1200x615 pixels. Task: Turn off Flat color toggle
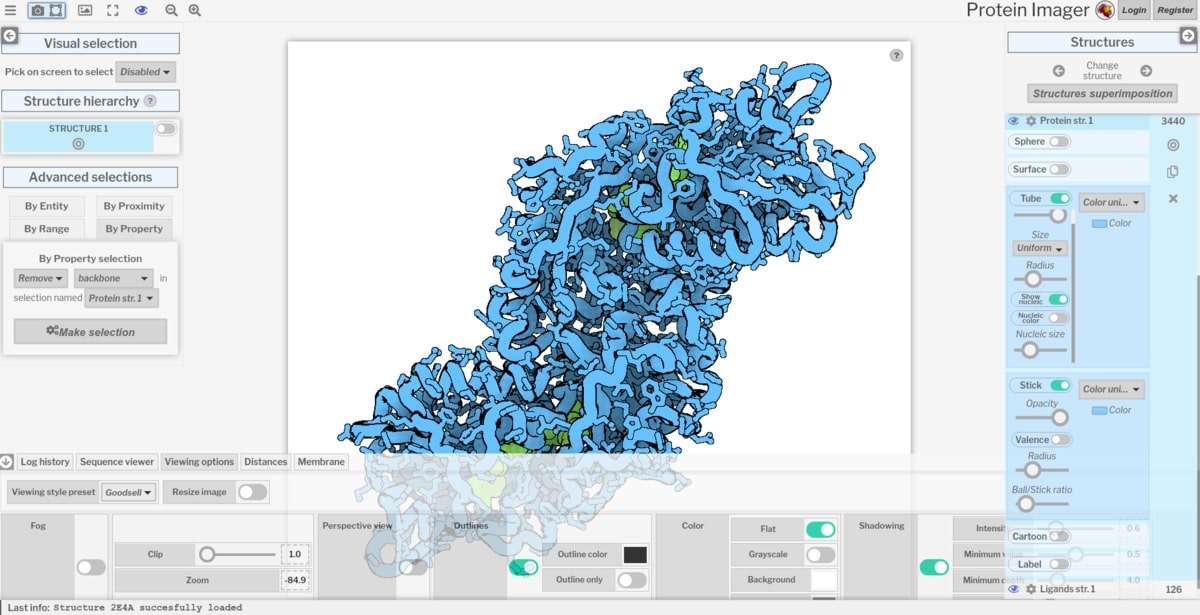point(820,530)
